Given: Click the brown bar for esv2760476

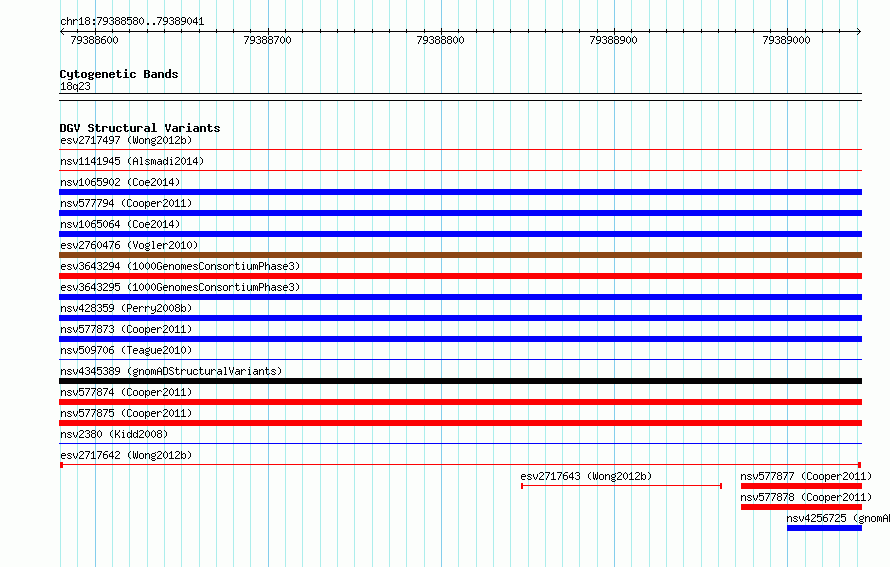Looking at the screenshot, I should pyautogui.click(x=460, y=255).
